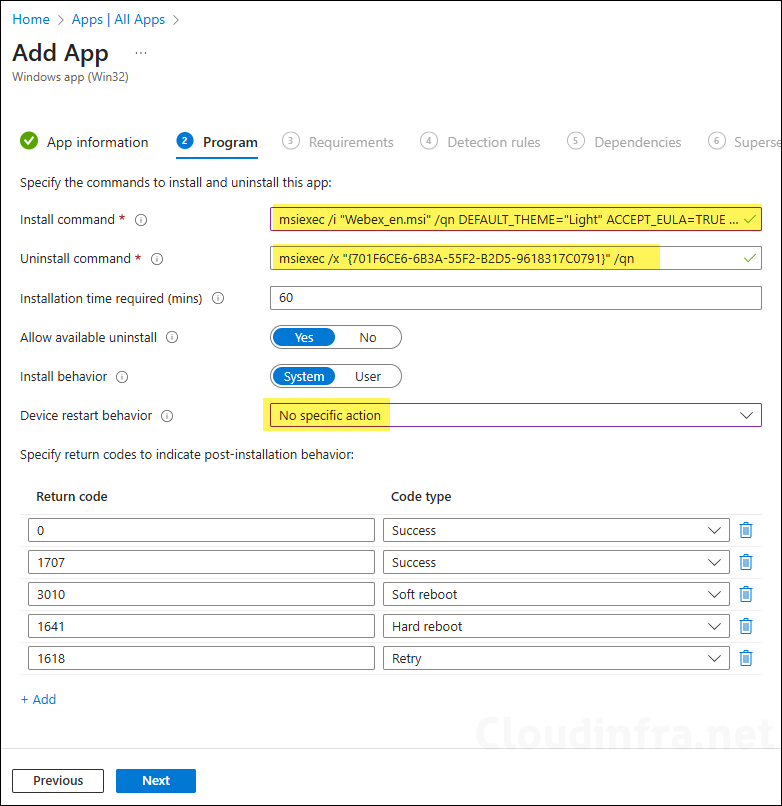Set Install behavior to User

tap(368, 377)
